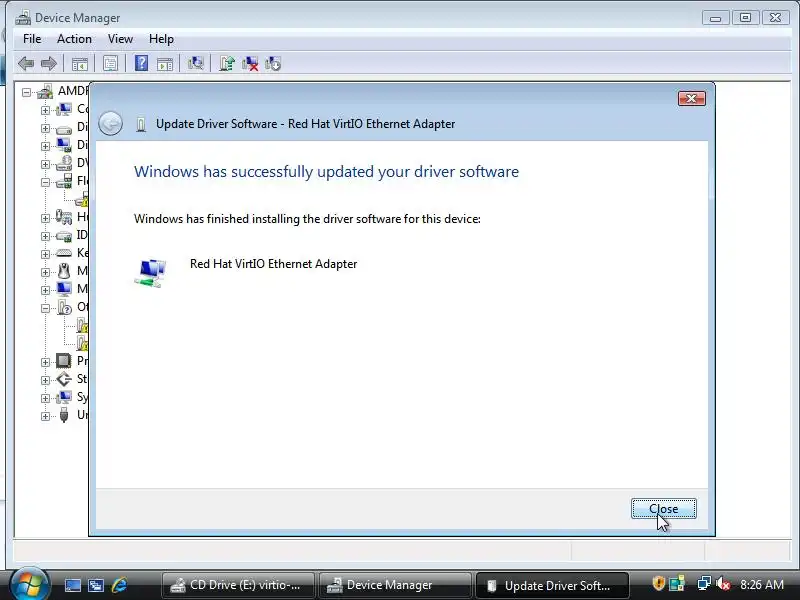Expand the Keyboards category node
800x600 pixels.
click(45, 254)
